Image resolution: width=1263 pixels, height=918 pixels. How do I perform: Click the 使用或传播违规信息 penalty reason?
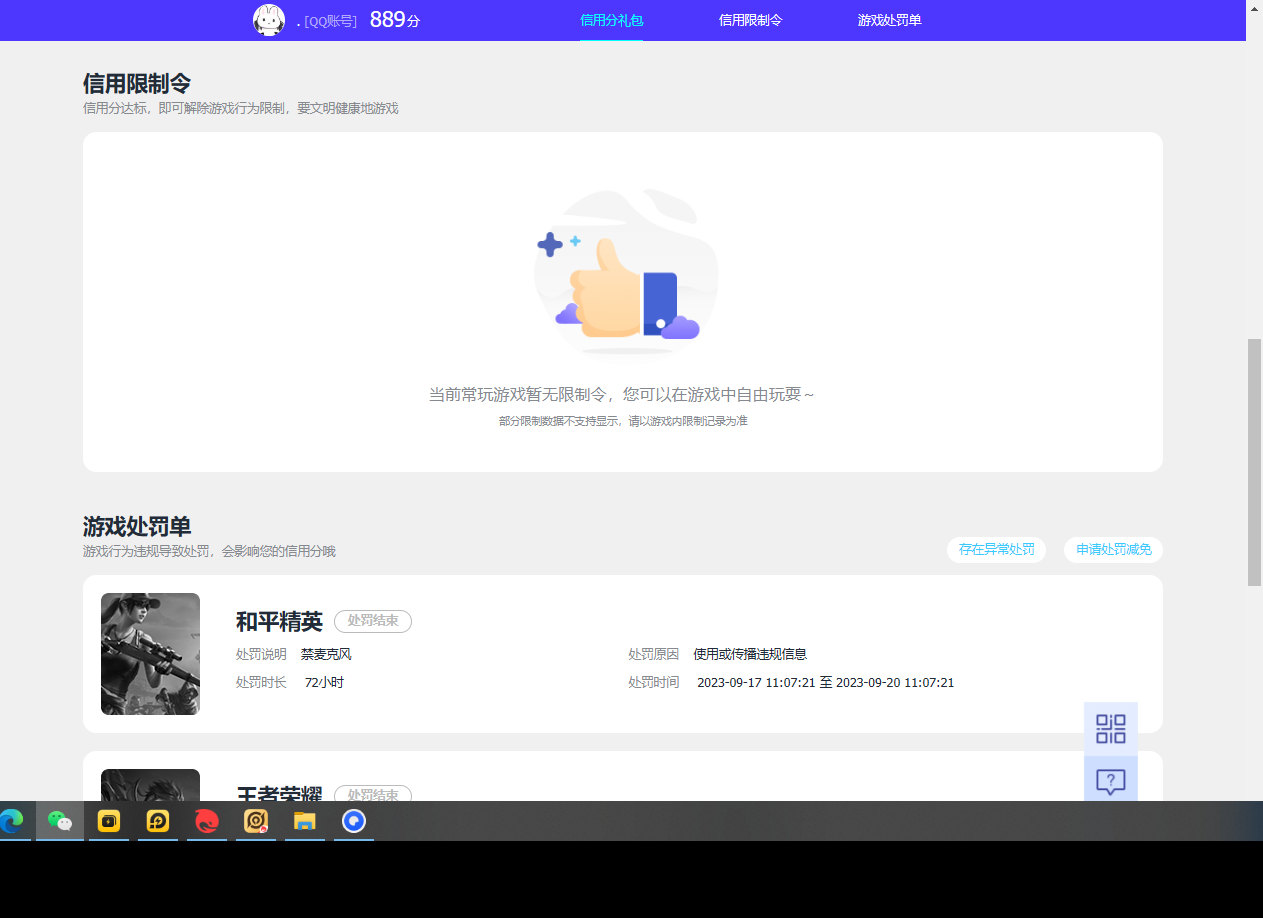click(x=750, y=654)
